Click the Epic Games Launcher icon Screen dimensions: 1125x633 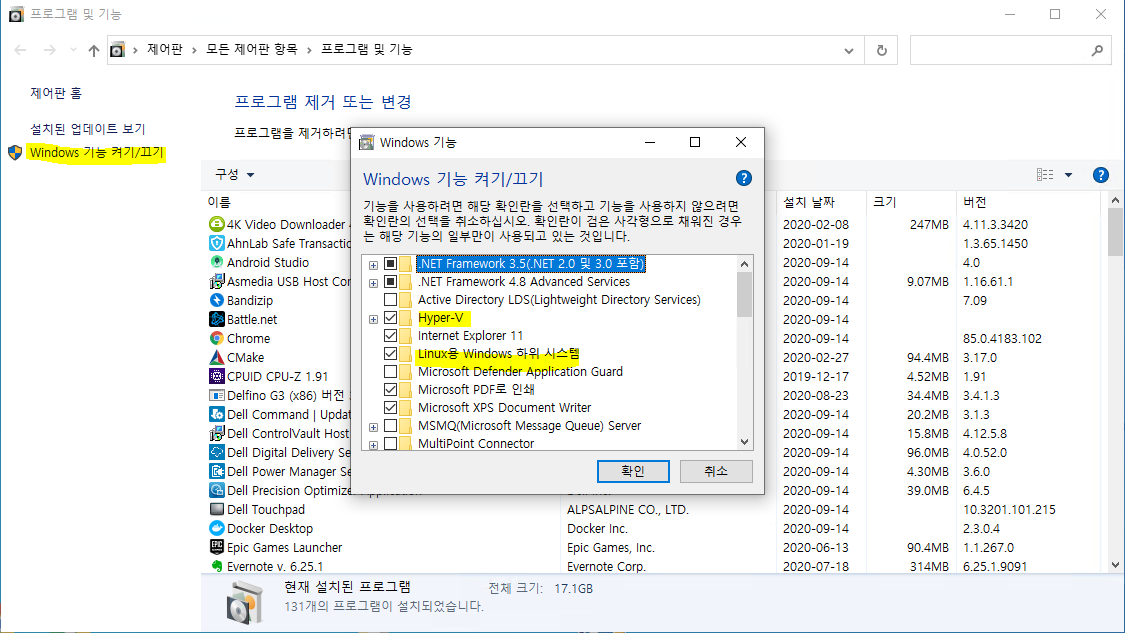pyautogui.click(x=217, y=547)
